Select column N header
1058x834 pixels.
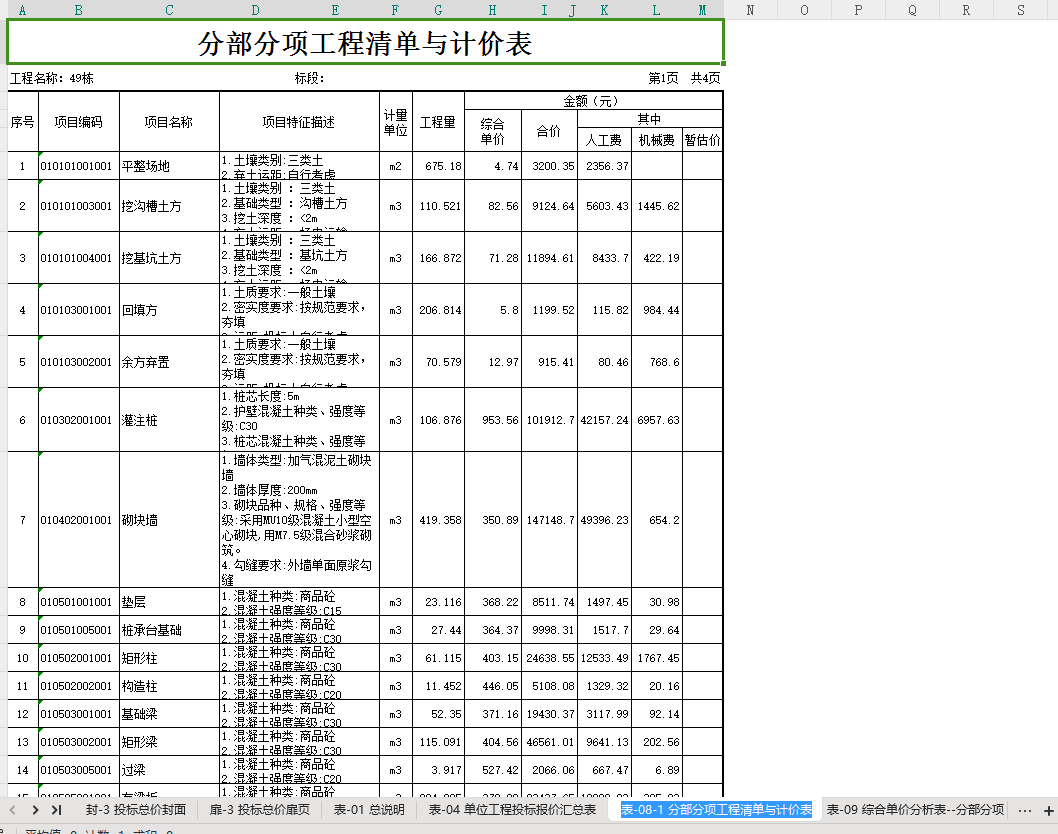(x=750, y=10)
